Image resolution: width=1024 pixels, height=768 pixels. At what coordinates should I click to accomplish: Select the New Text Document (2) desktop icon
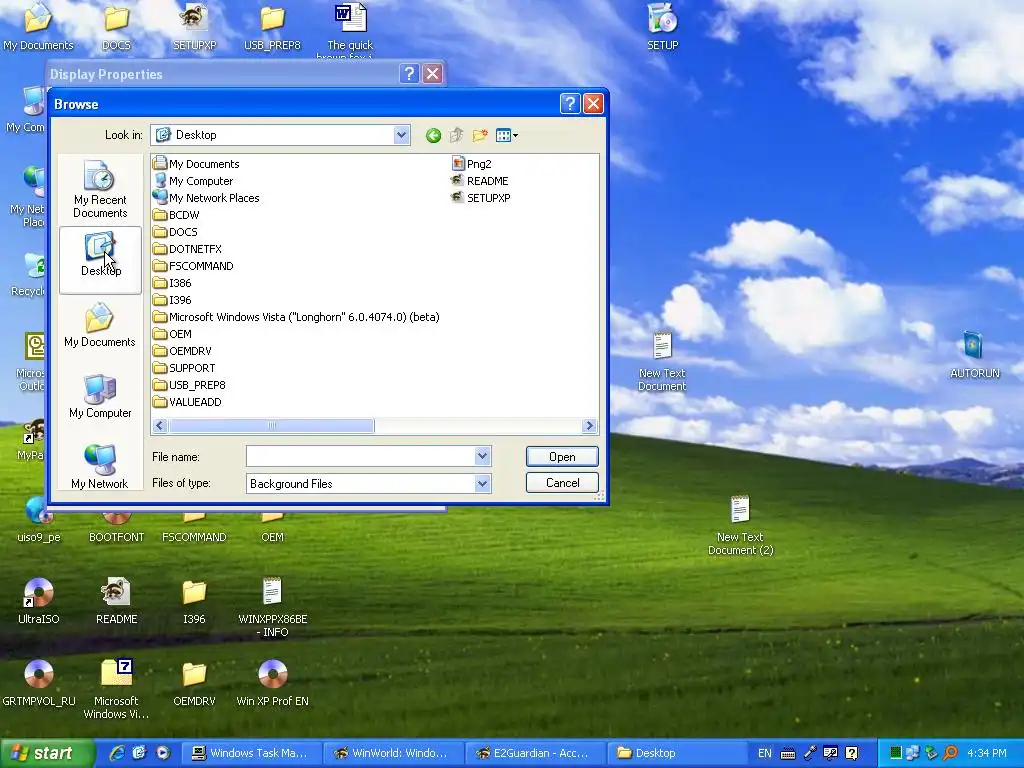pos(741,525)
